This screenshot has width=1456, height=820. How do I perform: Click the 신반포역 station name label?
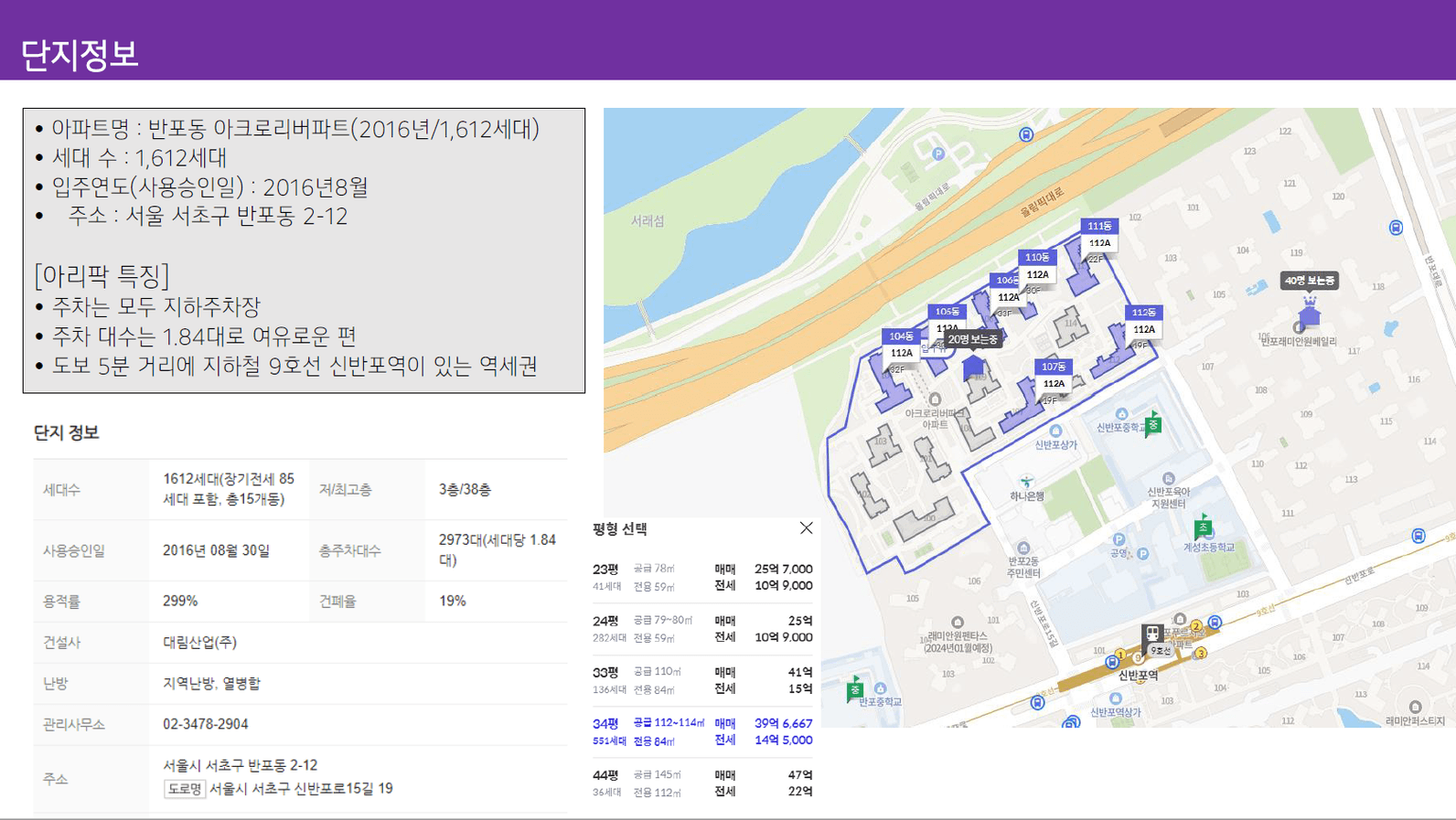click(x=1139, y=676)
